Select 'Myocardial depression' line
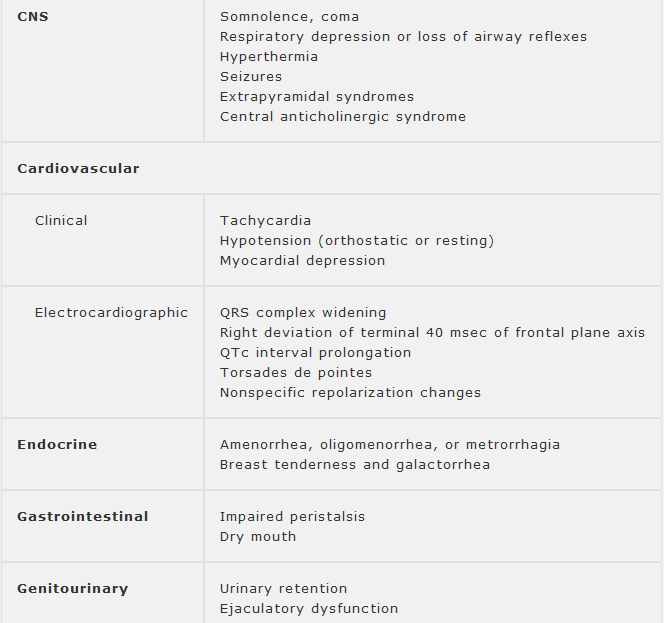This screenshot has height=623, width=664. coord(302,260)
